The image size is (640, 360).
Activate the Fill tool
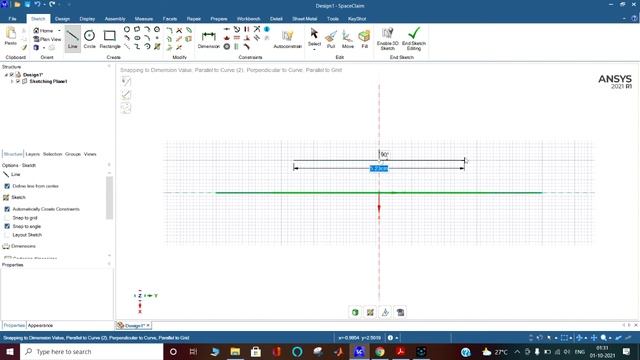click(364, 39)
